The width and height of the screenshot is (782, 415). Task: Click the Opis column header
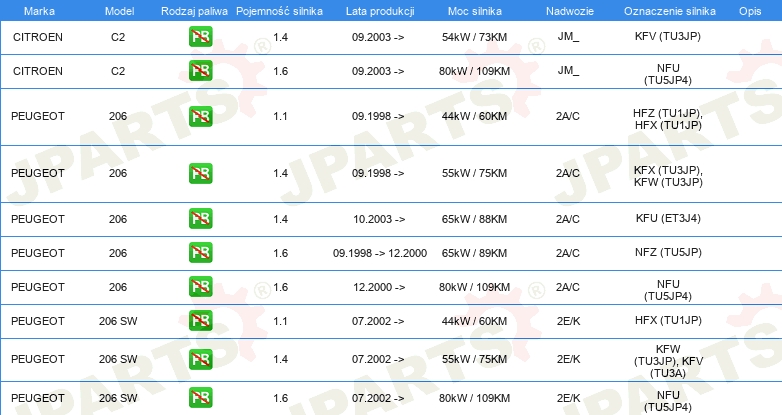point(750,11)
